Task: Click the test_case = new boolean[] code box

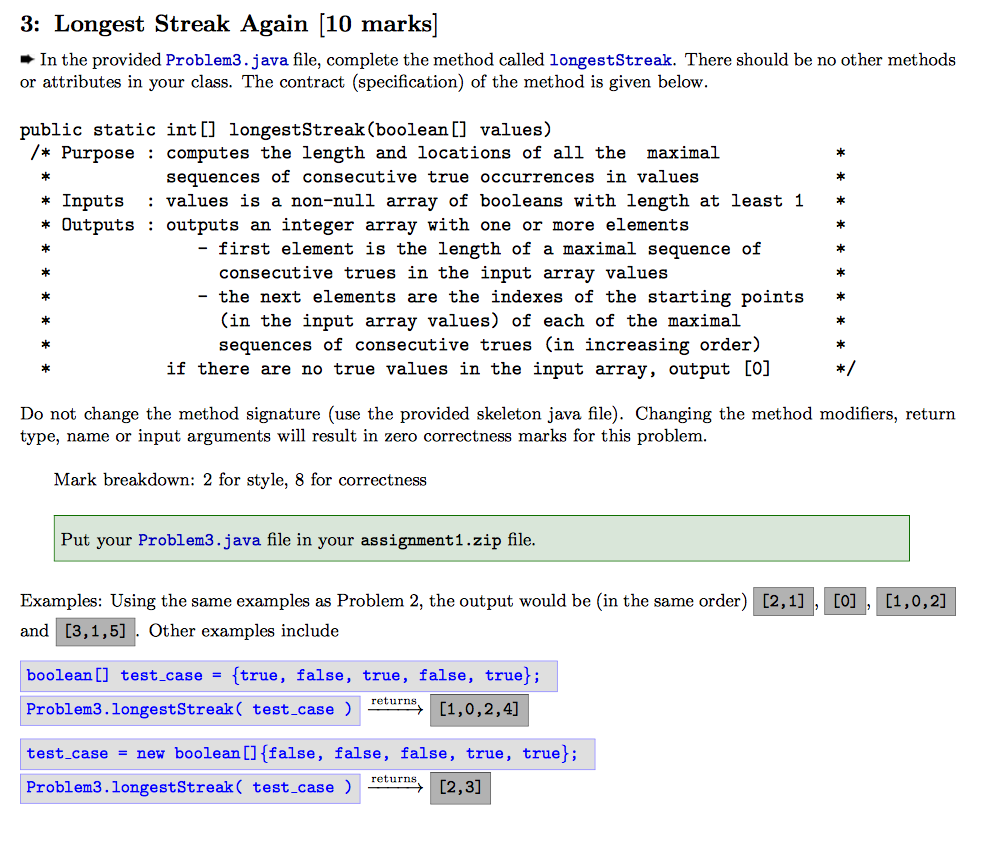Action: [307, 754]
